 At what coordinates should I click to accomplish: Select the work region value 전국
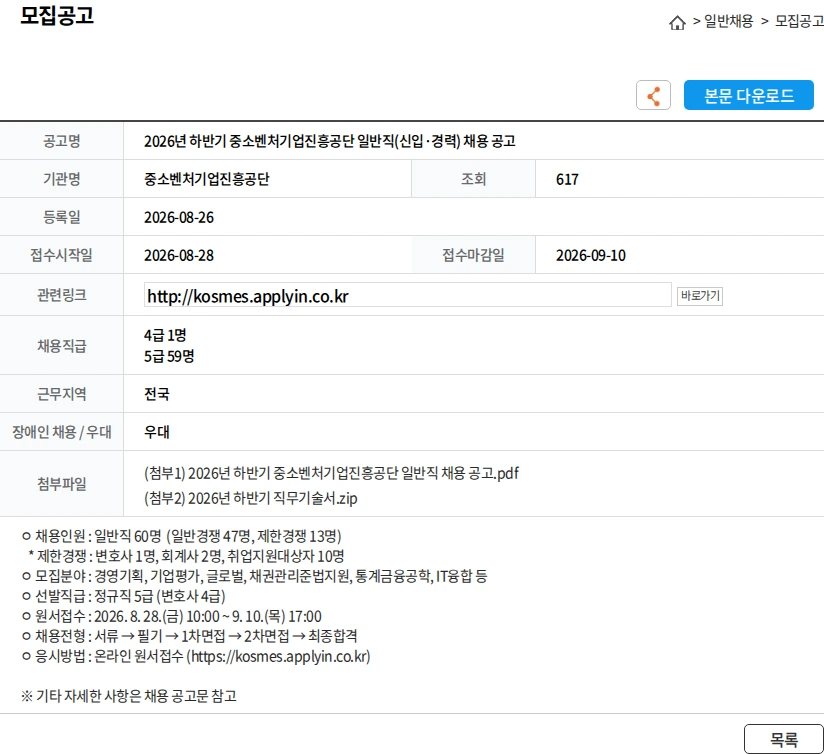click(x=157, y=394)
